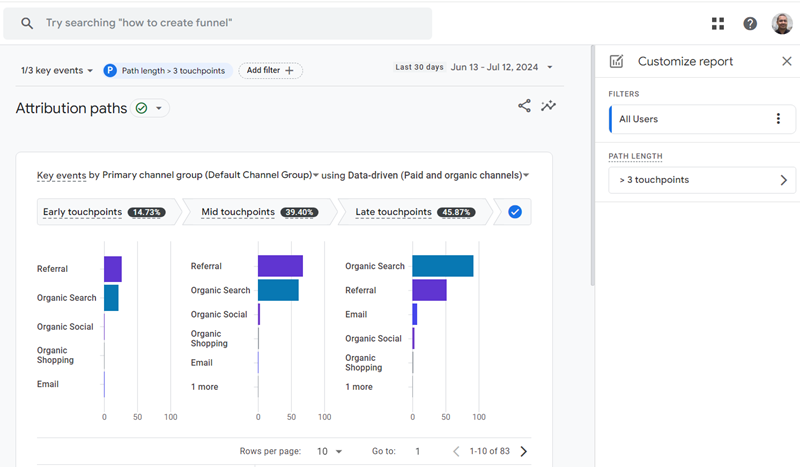
Task: Open the insights sparkline icon
Action: tap(548, 106)
